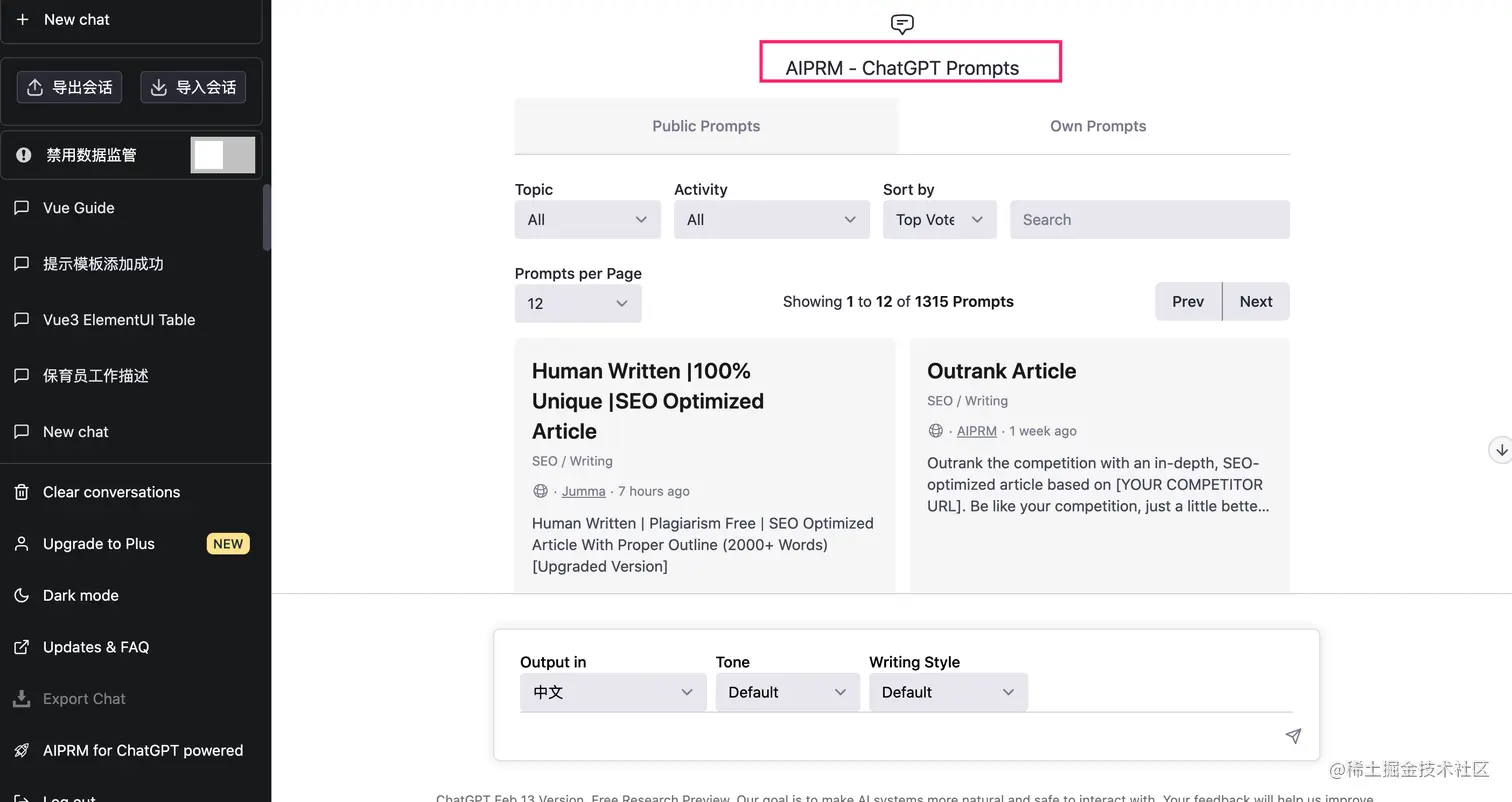Open the Prompts per Page dropdown

tap(578, 304)
